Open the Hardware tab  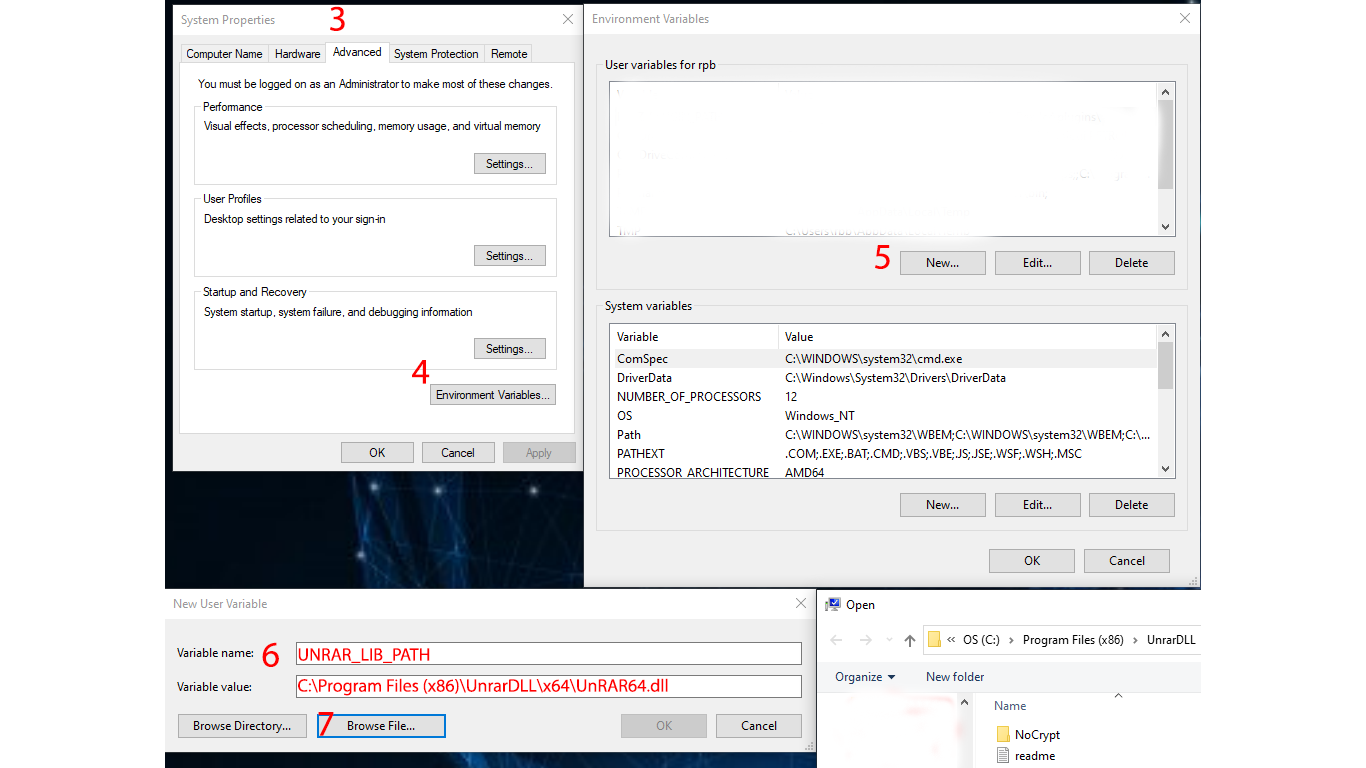(x=297, y=54)
